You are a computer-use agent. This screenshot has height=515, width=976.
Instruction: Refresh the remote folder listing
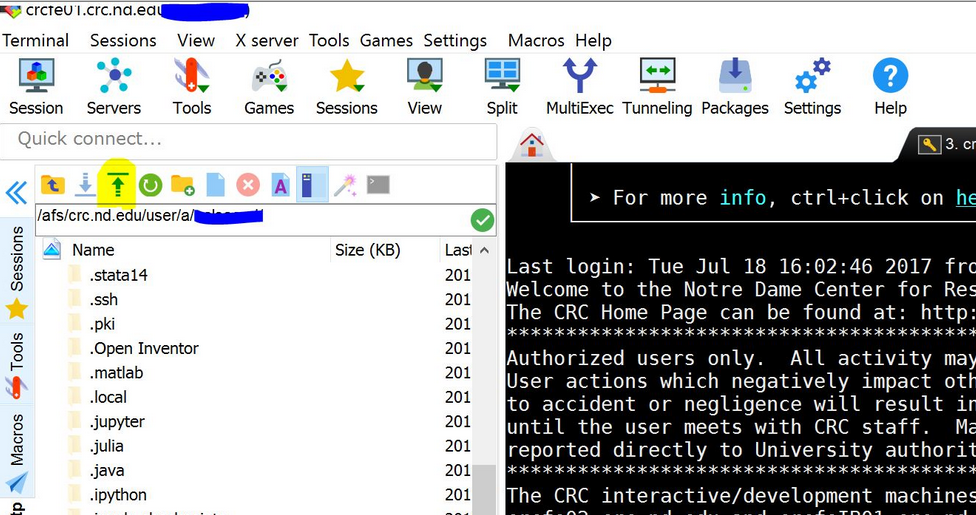tap(150, 185)
